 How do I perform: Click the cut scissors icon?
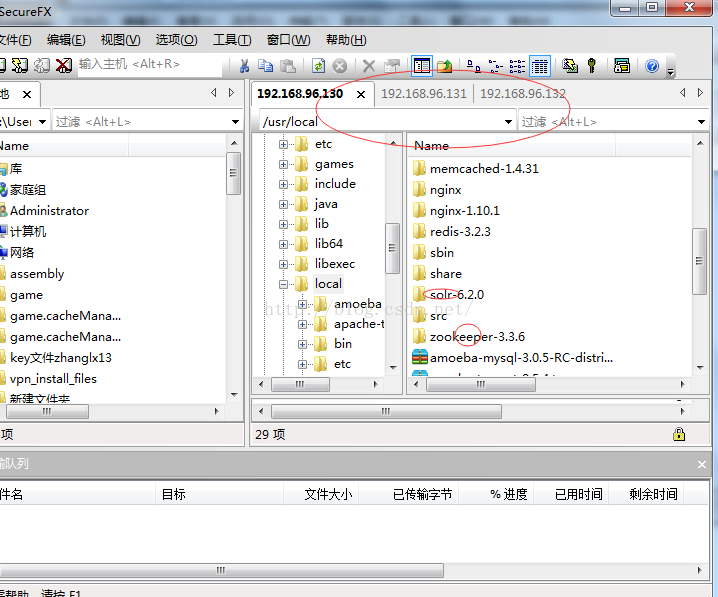245,66
